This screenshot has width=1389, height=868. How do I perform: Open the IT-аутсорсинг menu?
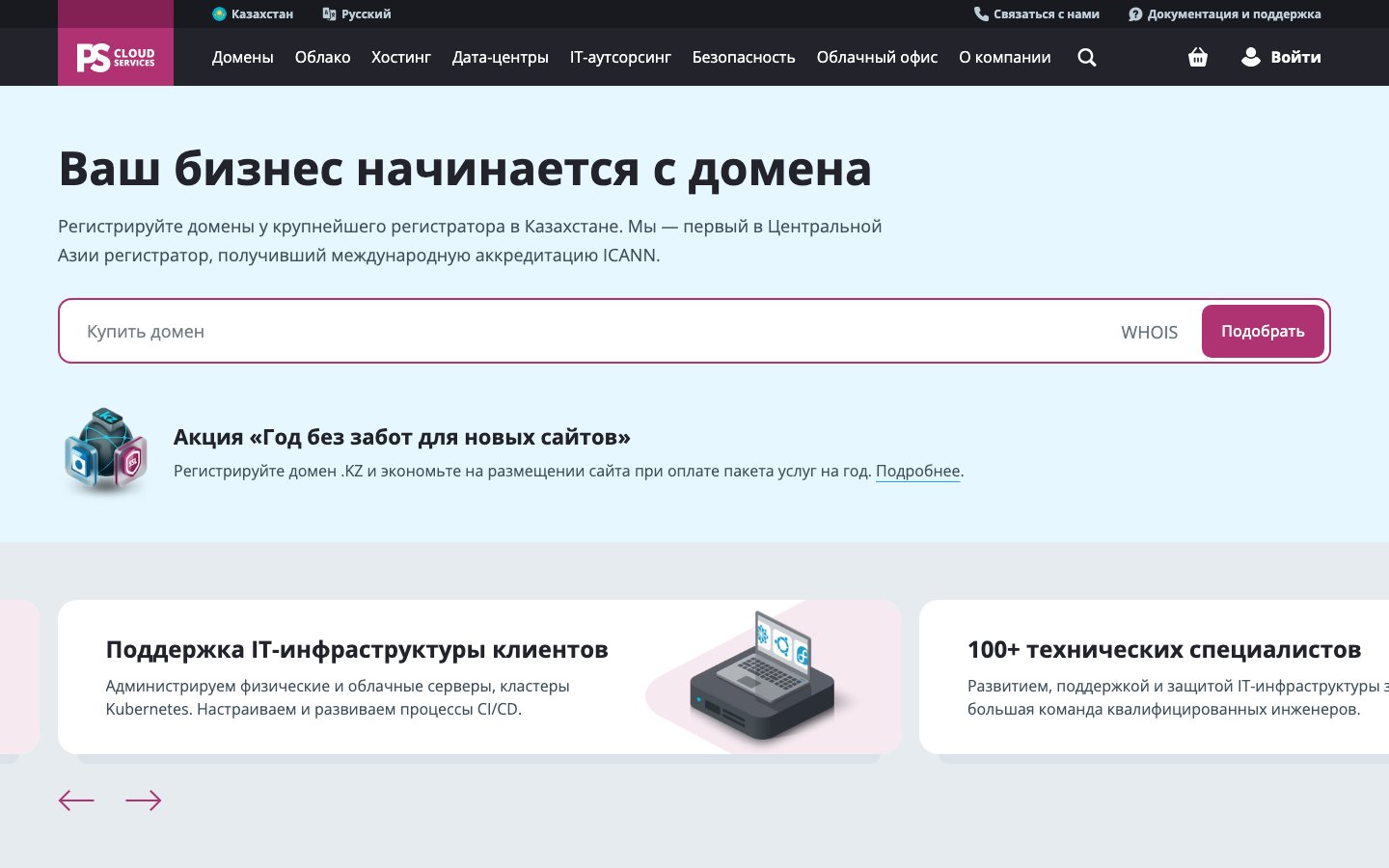point(620,57)
